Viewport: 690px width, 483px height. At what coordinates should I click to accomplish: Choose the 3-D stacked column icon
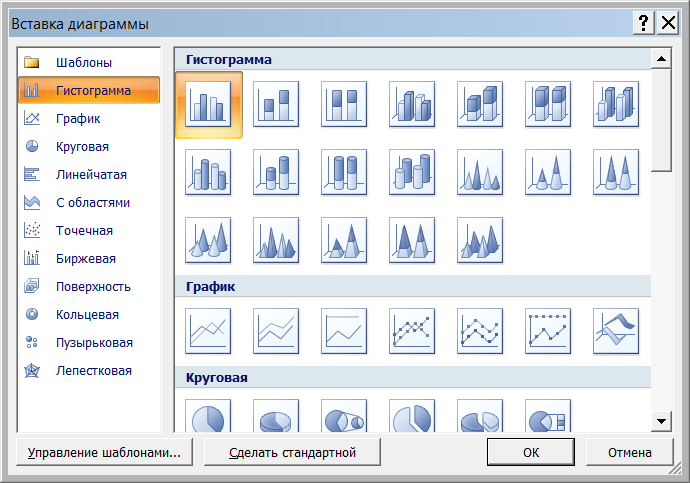click(480, 104)
